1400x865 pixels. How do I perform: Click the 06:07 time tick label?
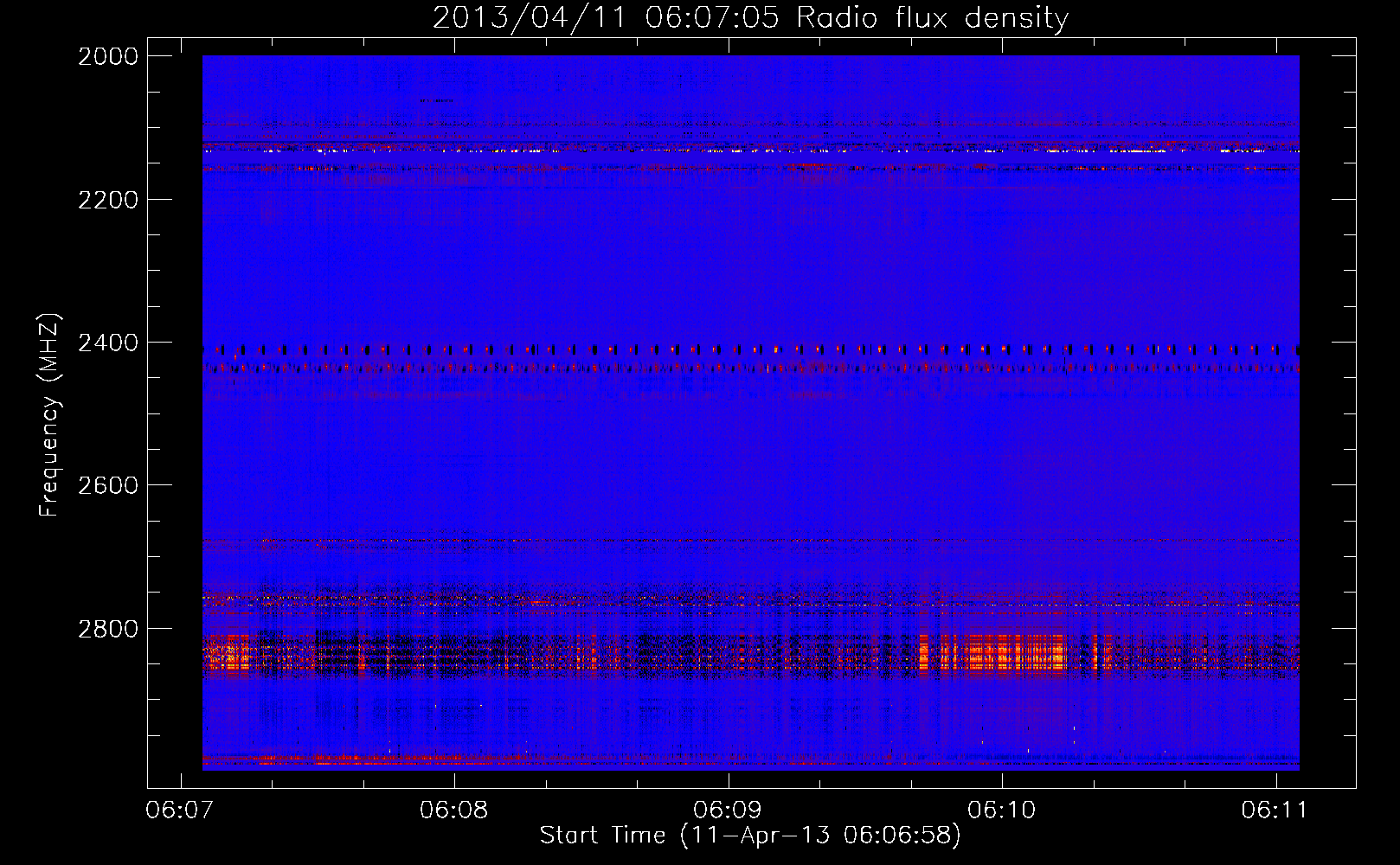tap(181, 811)
